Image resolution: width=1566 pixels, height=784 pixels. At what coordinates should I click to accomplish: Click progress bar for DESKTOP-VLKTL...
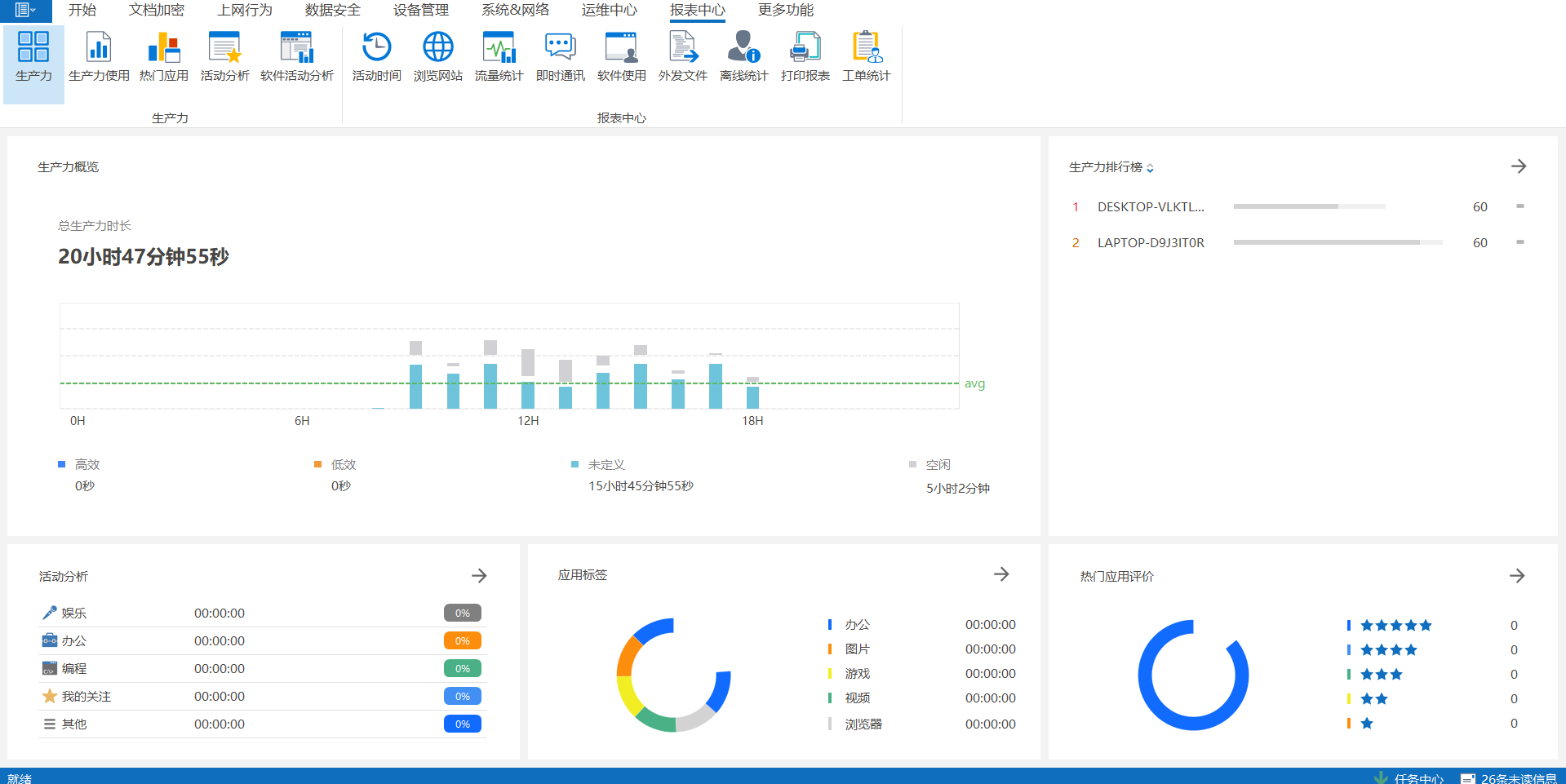tap(1309, 206)
